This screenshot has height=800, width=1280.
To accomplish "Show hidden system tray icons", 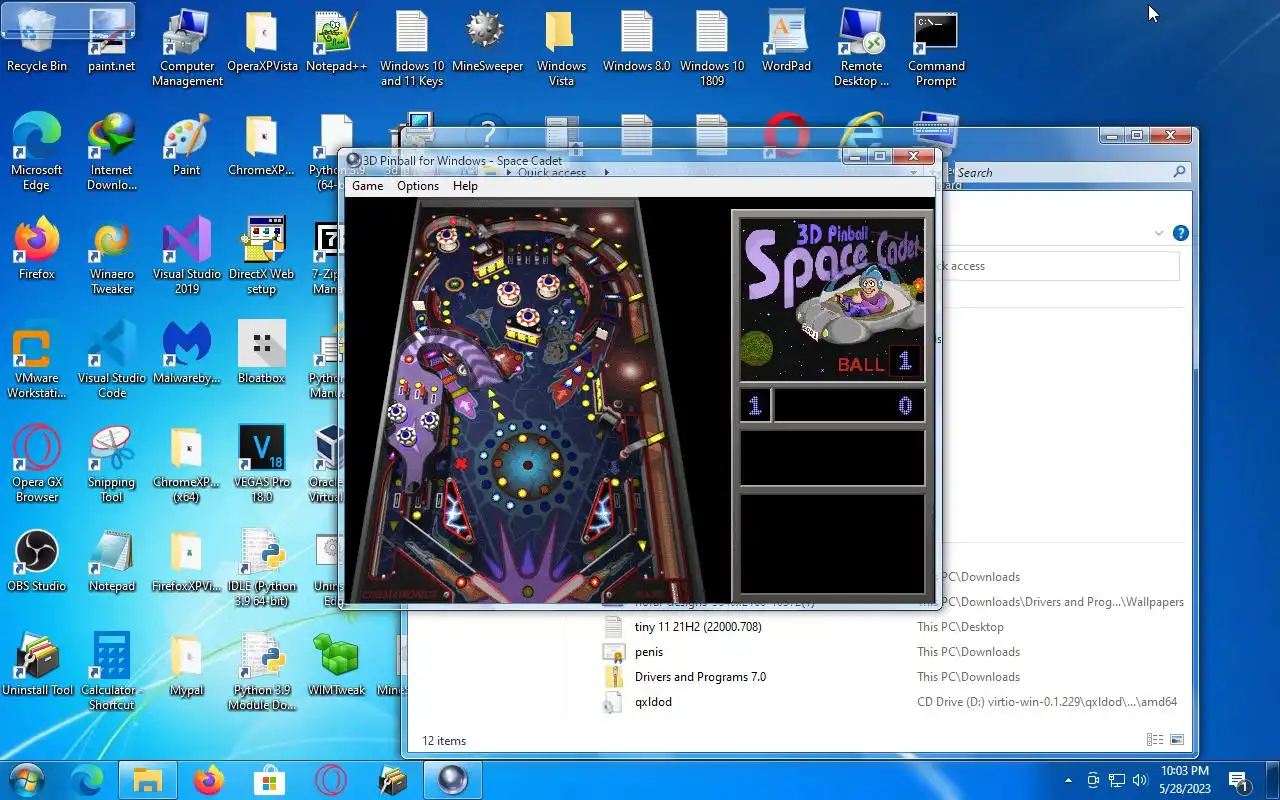I will click(x=1068, y=780).
